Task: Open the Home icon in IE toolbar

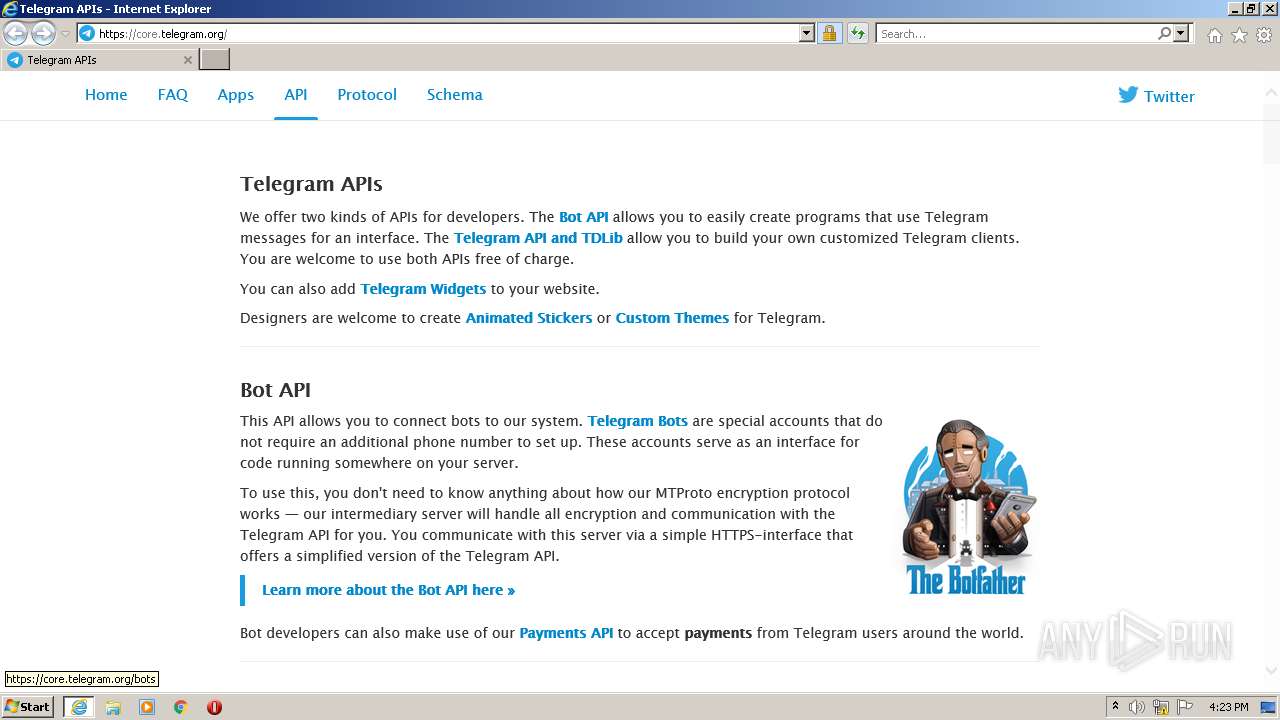Action: 1214,35
